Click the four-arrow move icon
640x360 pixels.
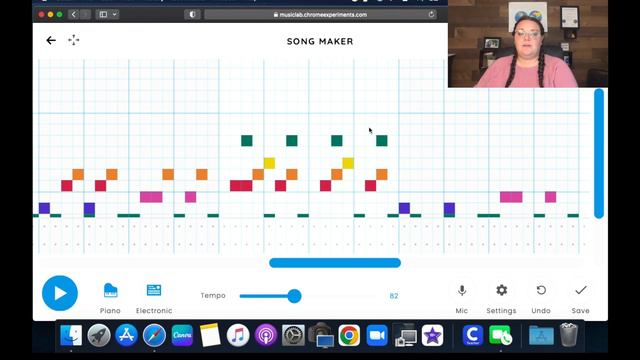coord(73,40)
